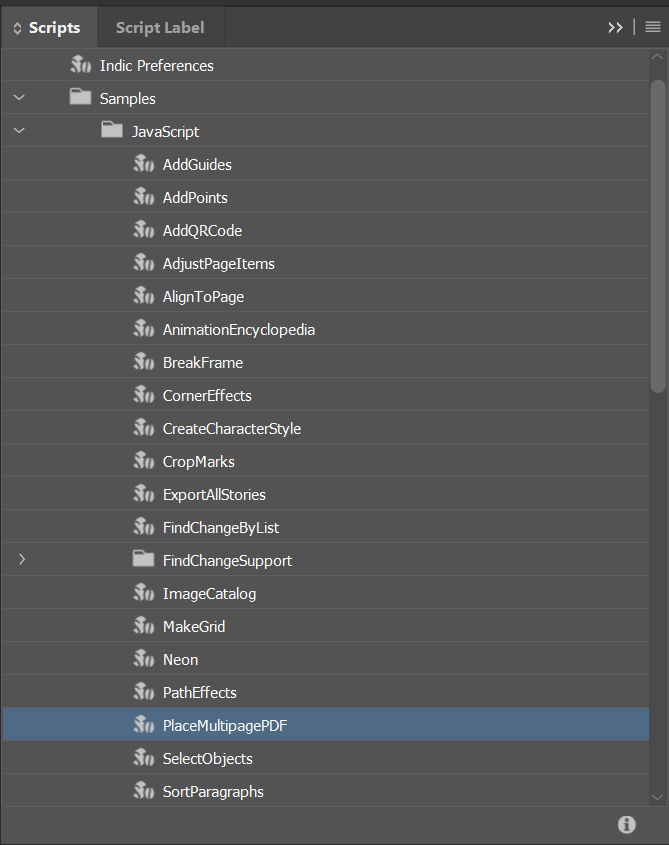669x845 pixels.
Task: Click the FindChangeSupport folder icon
Action: tap(143, 560)
